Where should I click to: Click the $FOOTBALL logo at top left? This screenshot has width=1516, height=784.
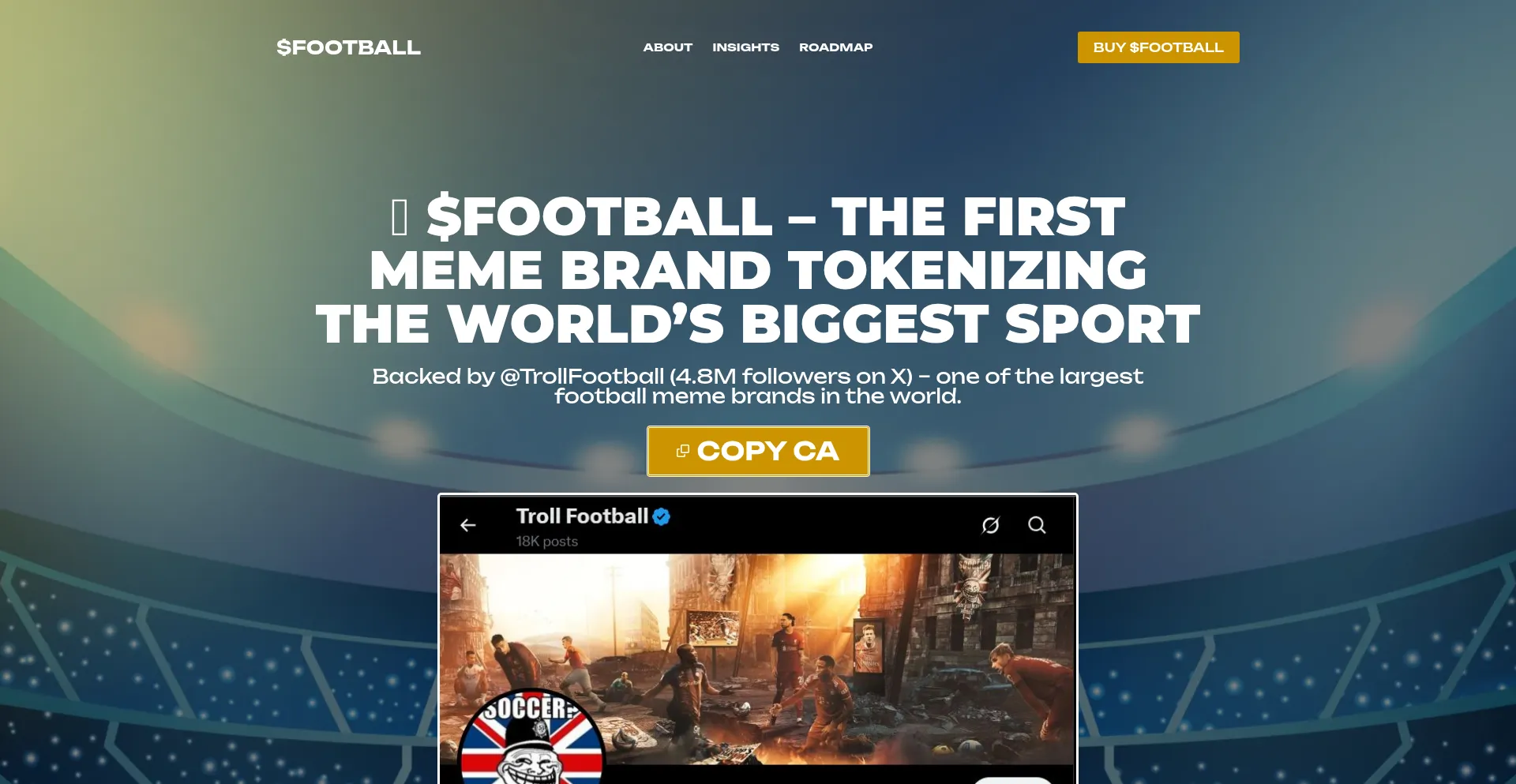348,47
